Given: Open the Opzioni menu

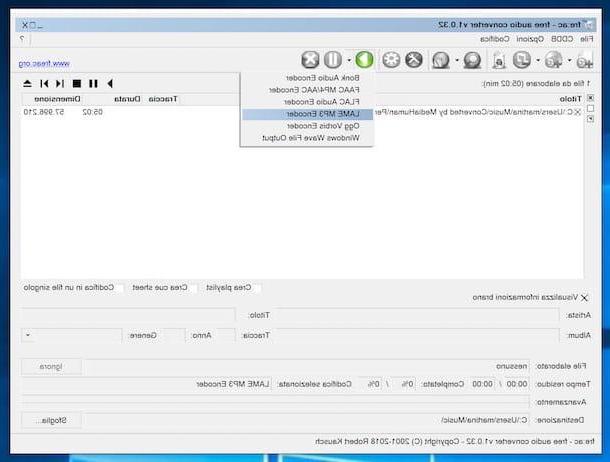Looking at the screenshot, I should (x=530, y=39).
